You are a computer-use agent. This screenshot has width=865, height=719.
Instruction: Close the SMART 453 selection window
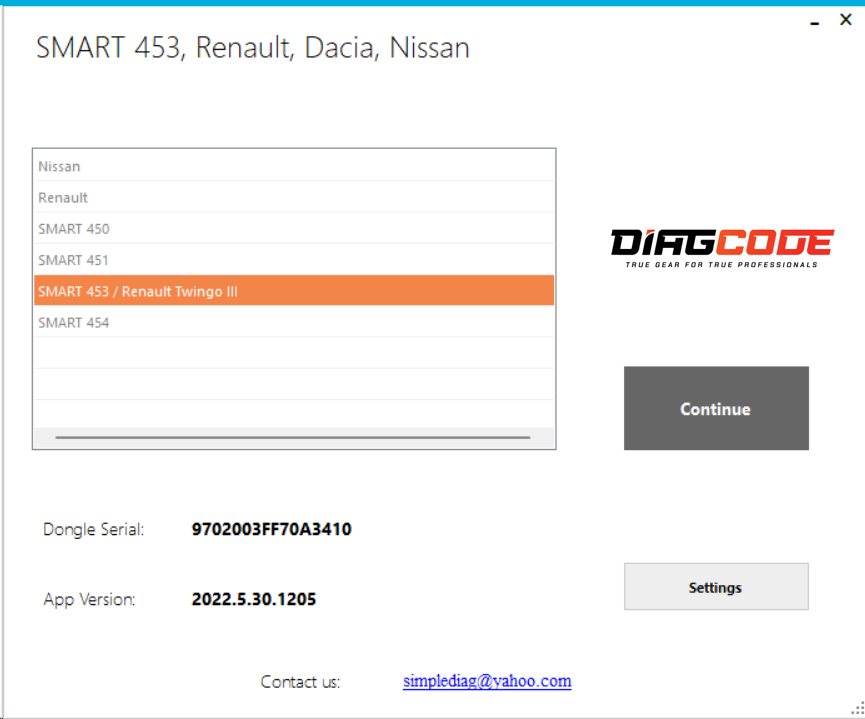(845, 18)
